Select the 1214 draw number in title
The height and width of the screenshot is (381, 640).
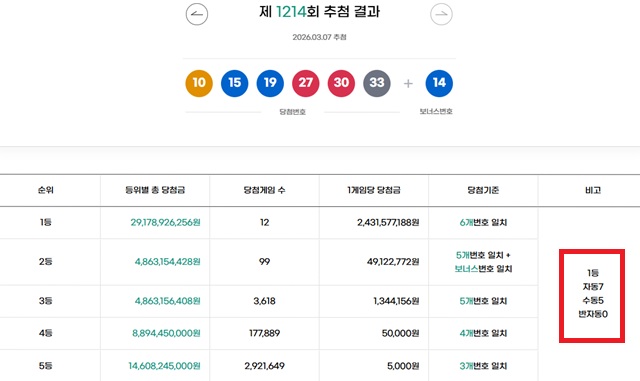coord(291,11)
